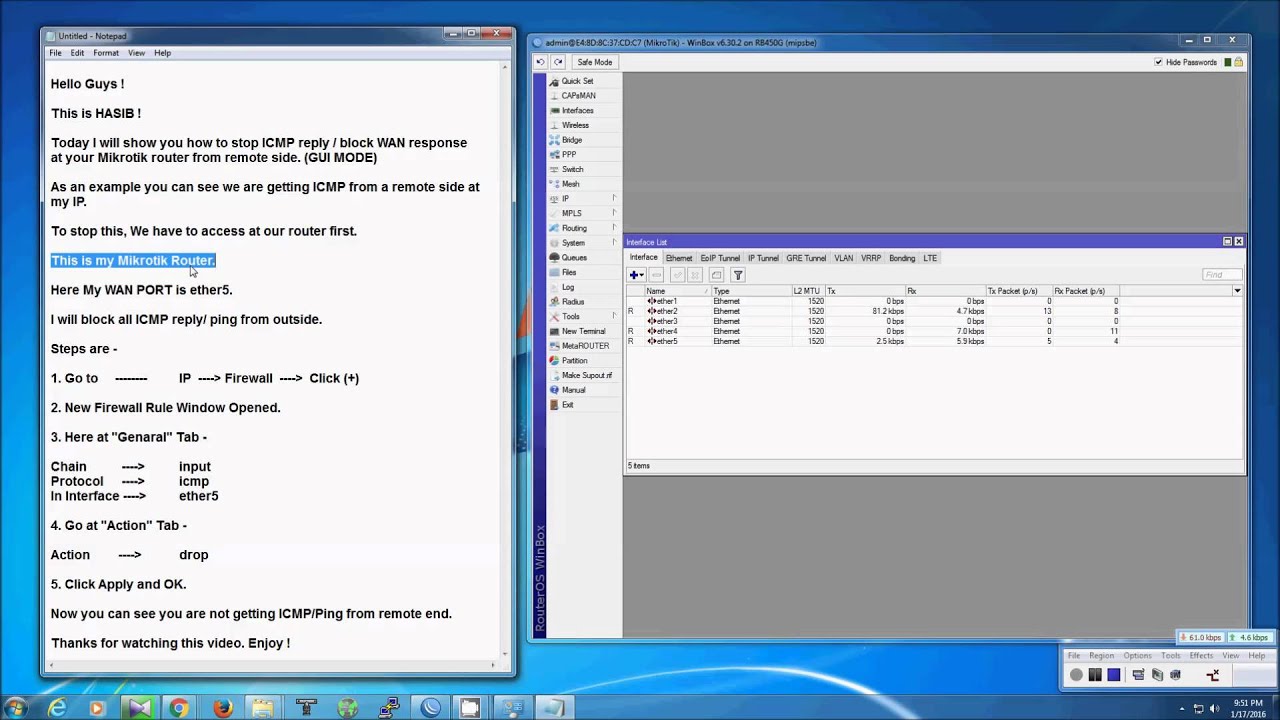Open the recorder's Region menu
The image size is (1280, 720).
tap(1101, 656)
